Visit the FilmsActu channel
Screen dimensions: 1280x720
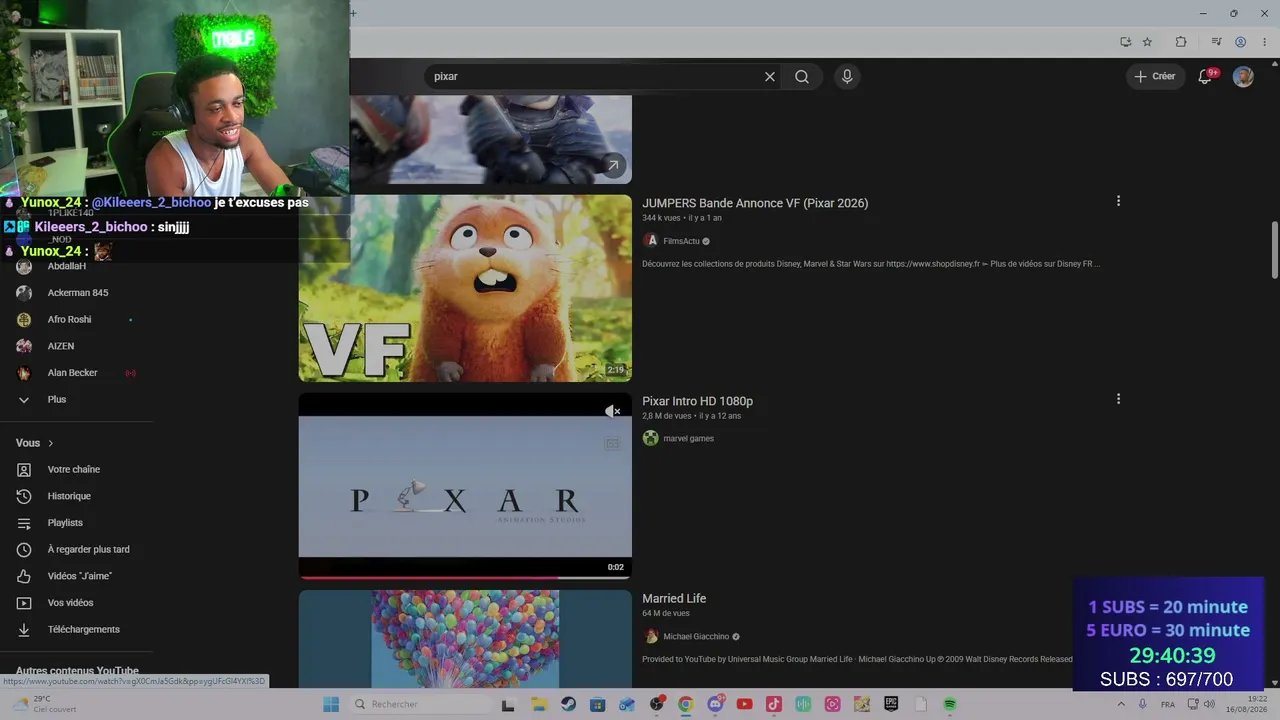tap(681, 241)
